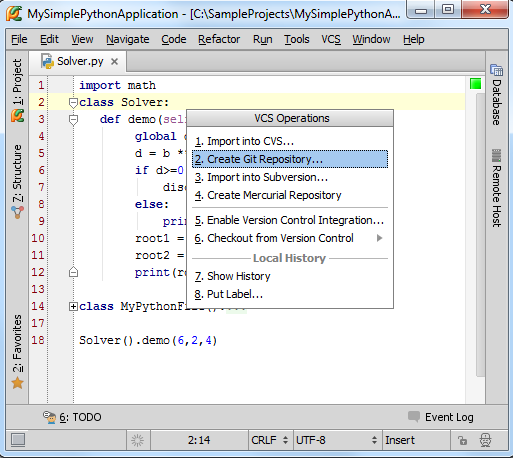Screen dimensions: 513x458
Task: Expand the folded MyPythonFile class
Action: point(73,306)
